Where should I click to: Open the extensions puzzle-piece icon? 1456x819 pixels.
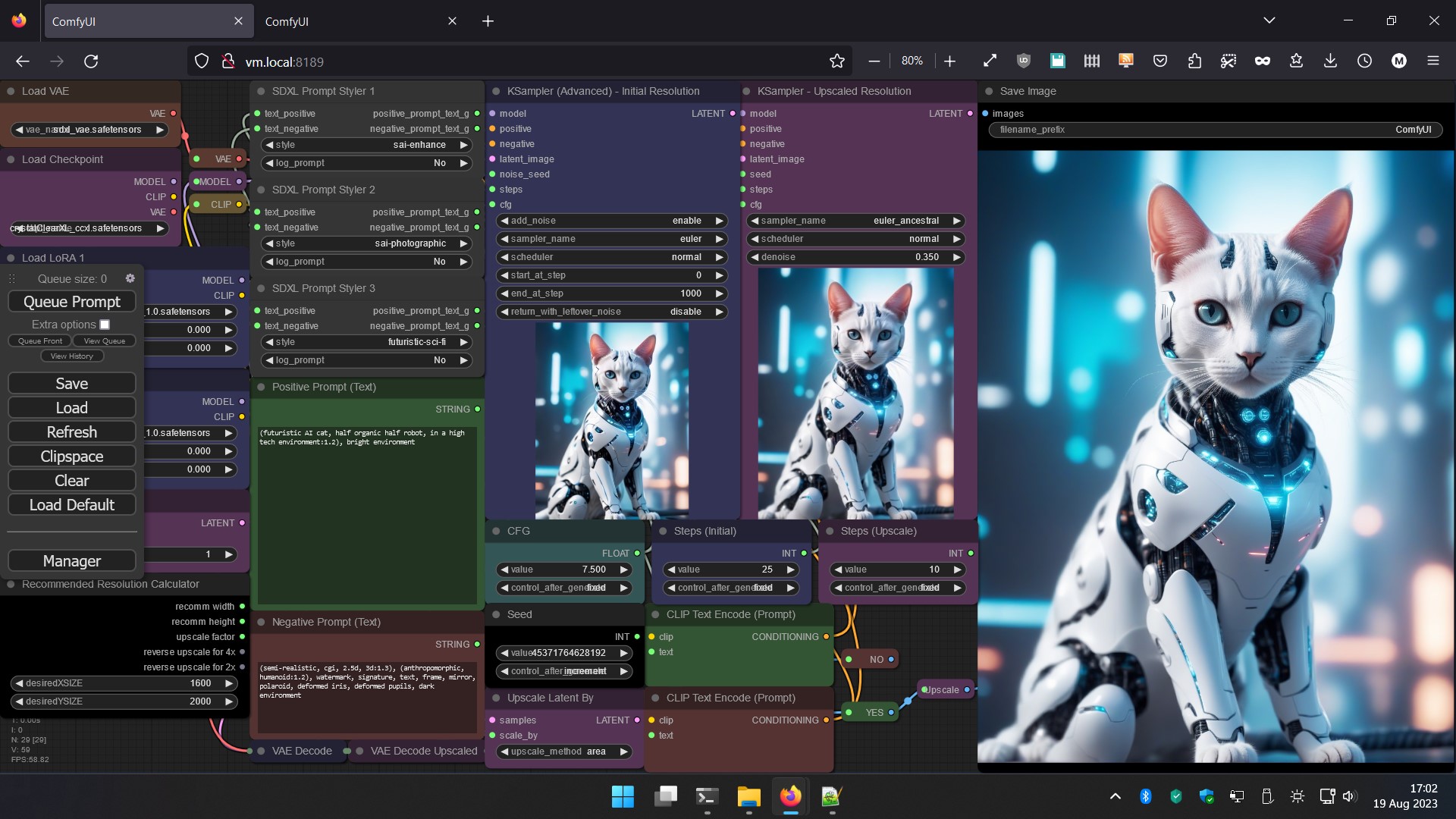[1194, 61]
